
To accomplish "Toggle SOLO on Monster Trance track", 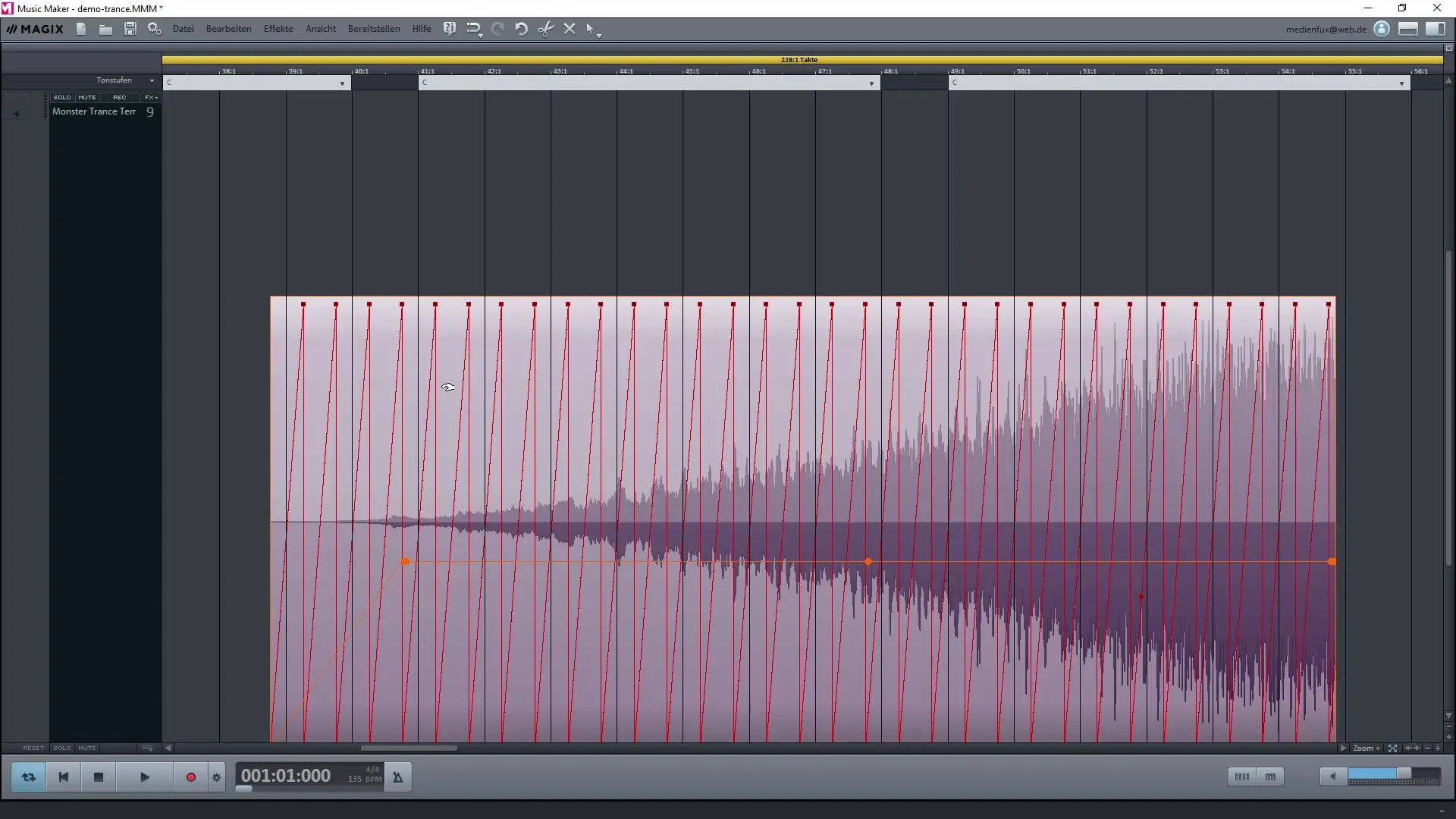I will click(x=62, y=97).
